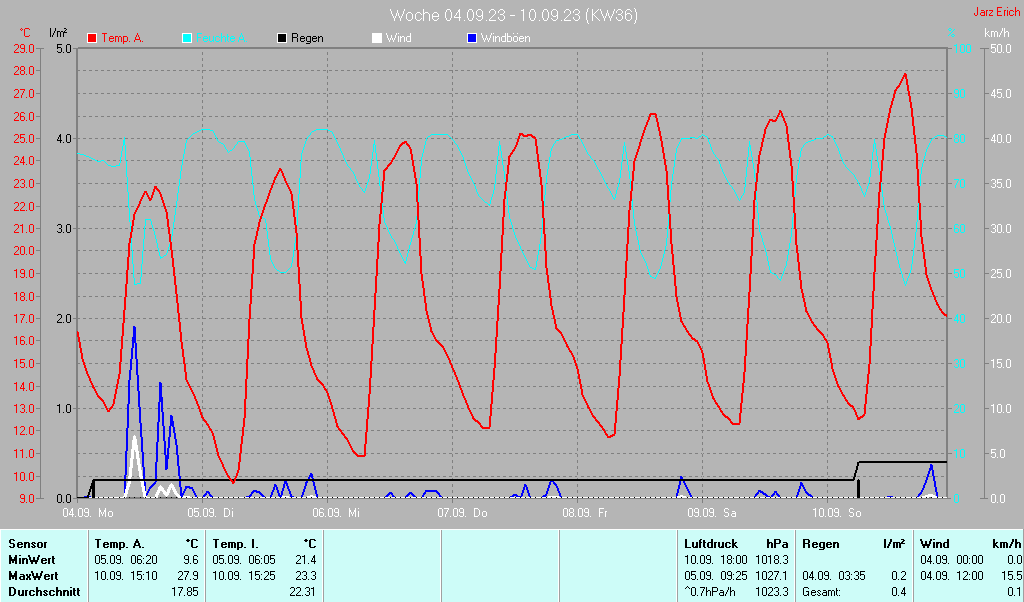Select the 08.09. Fr date marker
Screen dimensions: 1024x602
[585, 513]
